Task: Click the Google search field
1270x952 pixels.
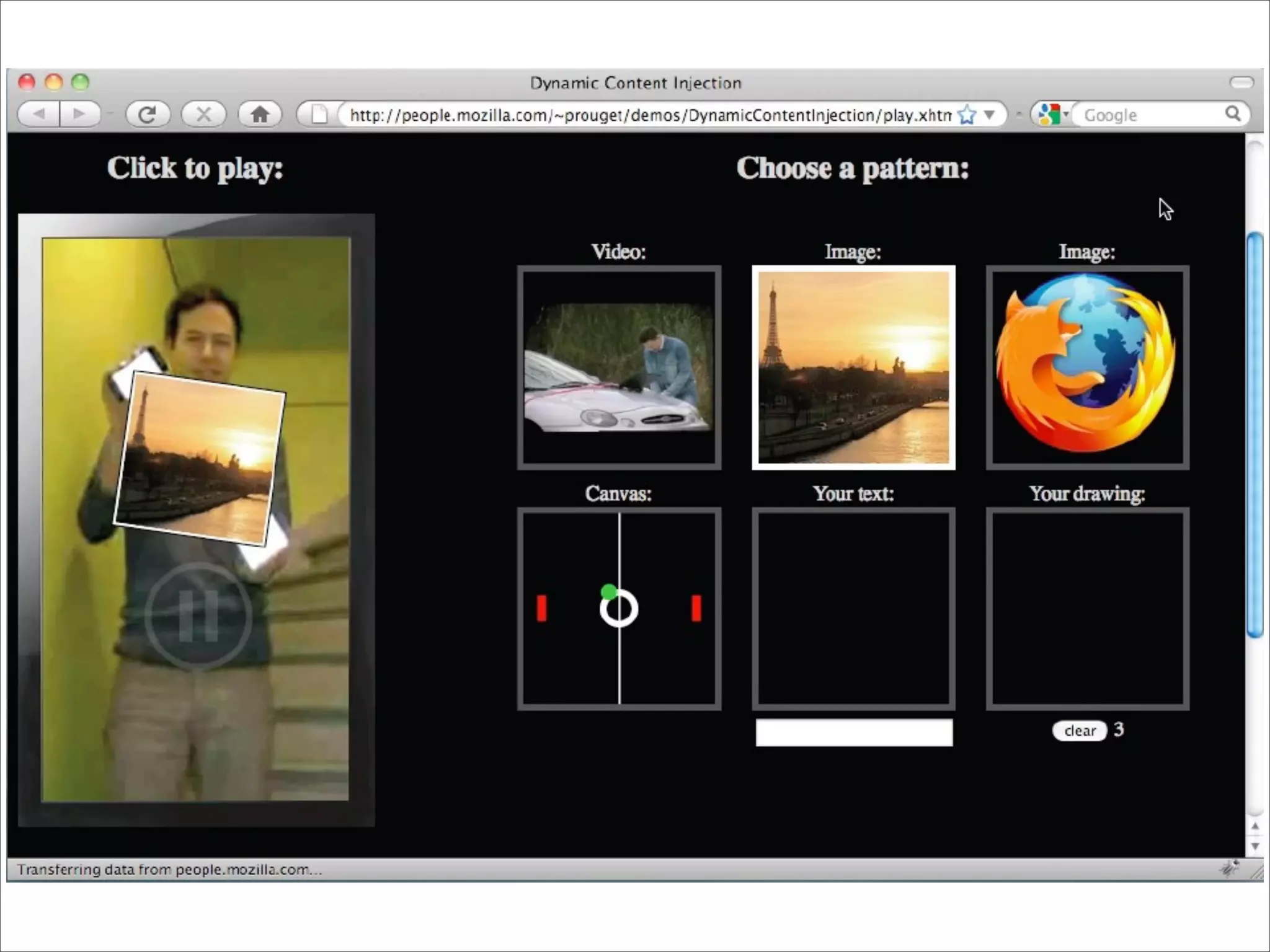Action: 1147,115
